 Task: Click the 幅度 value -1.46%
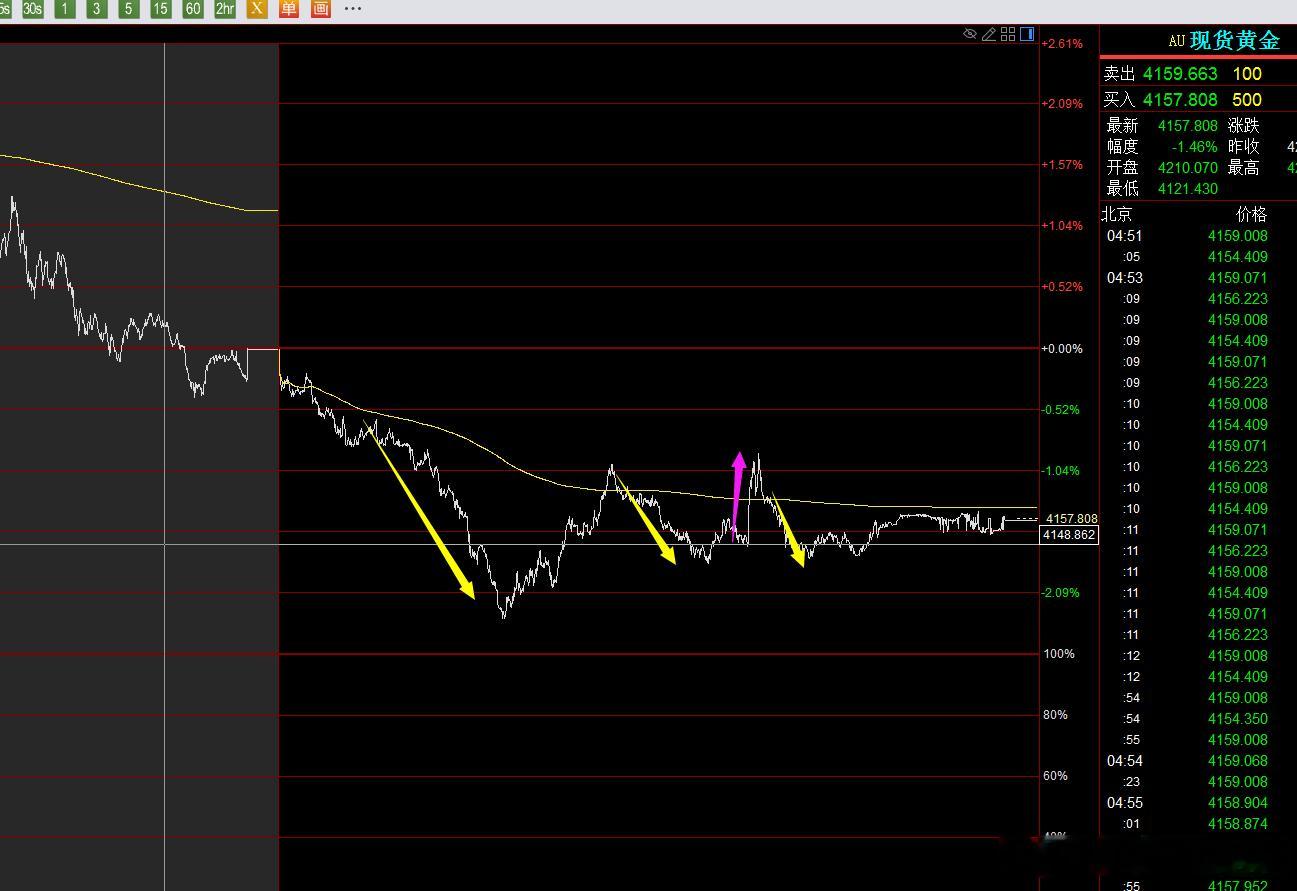[x=1195, y=146]
